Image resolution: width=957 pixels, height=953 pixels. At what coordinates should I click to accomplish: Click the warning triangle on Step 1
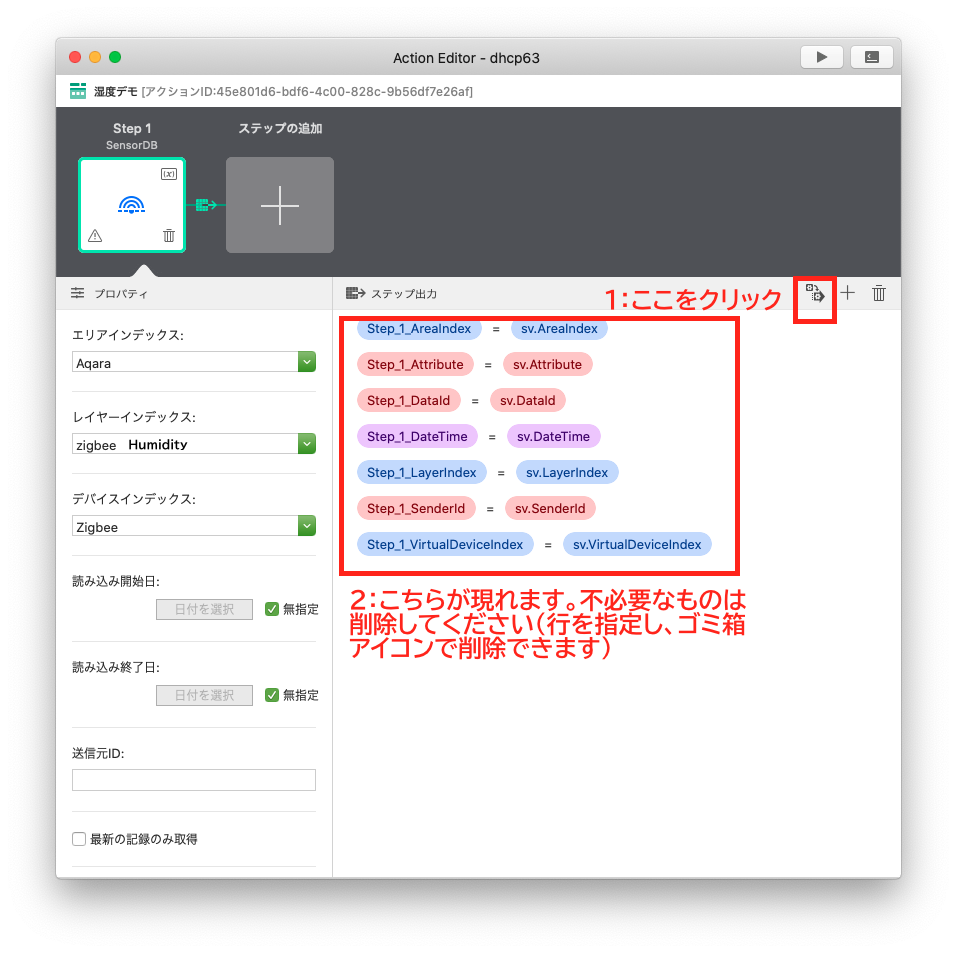[95, 236]
